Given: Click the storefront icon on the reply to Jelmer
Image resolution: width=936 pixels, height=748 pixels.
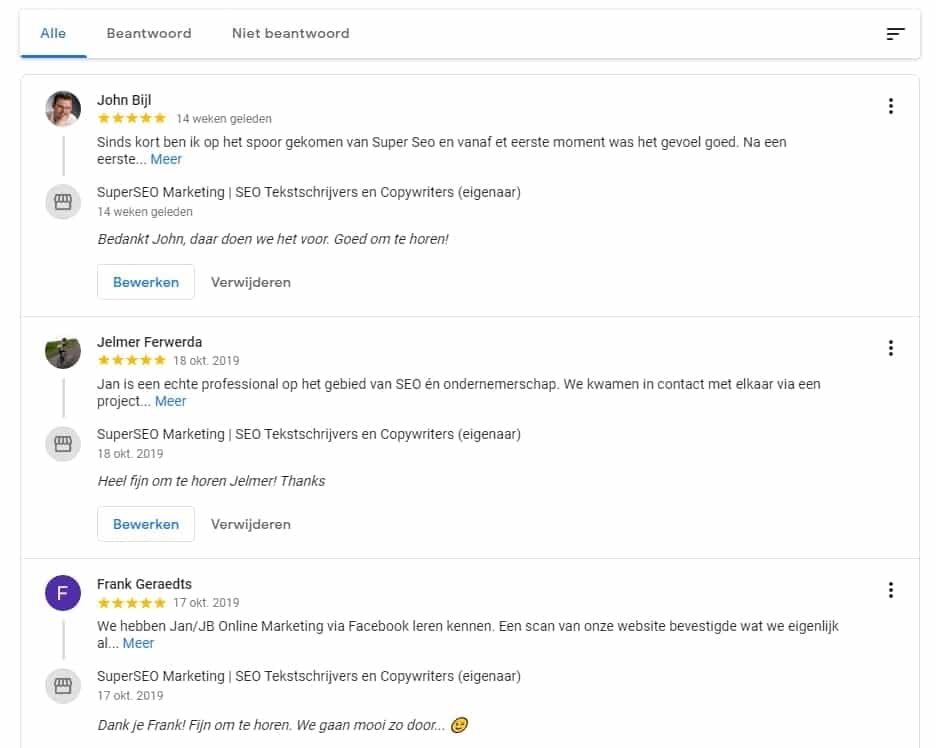Looking at the screenshot, I should tap(63, 443).
